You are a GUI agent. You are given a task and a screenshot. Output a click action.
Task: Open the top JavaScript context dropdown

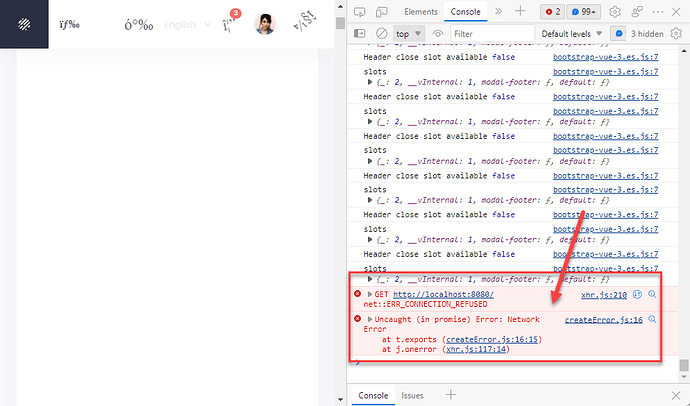pos(410,33)
